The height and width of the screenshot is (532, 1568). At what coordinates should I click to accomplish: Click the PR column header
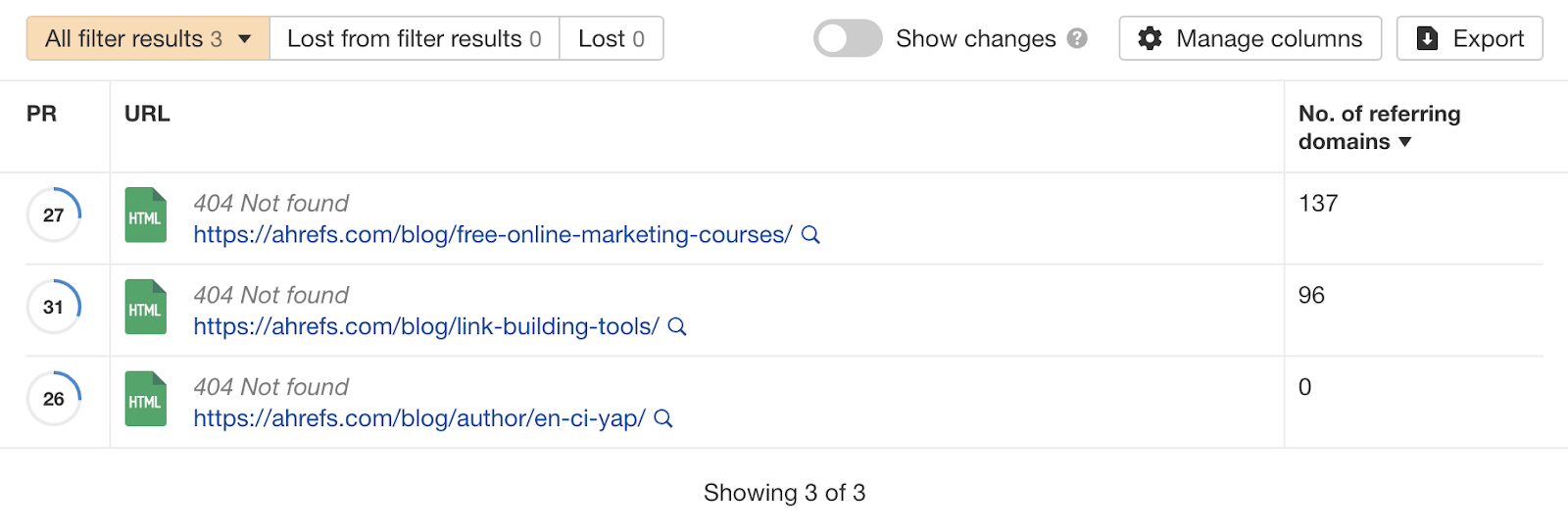pos(41,114)
